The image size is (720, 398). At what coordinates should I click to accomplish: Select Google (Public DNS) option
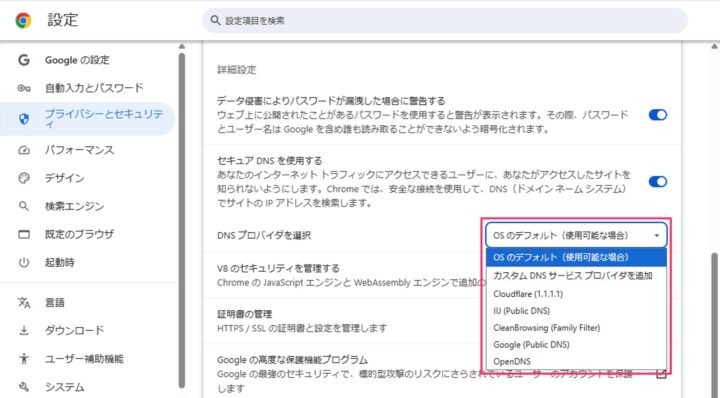tap(576, 345)
